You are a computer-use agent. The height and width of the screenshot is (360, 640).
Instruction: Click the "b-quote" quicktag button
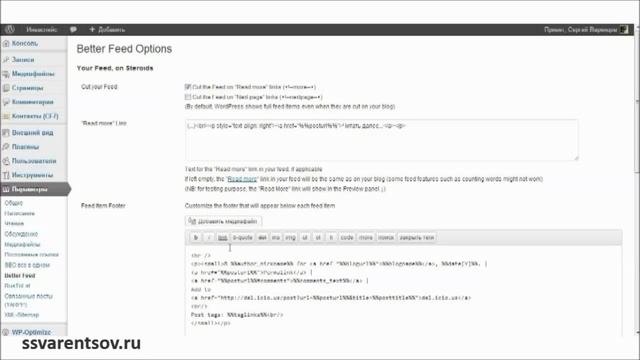point(242,238)
